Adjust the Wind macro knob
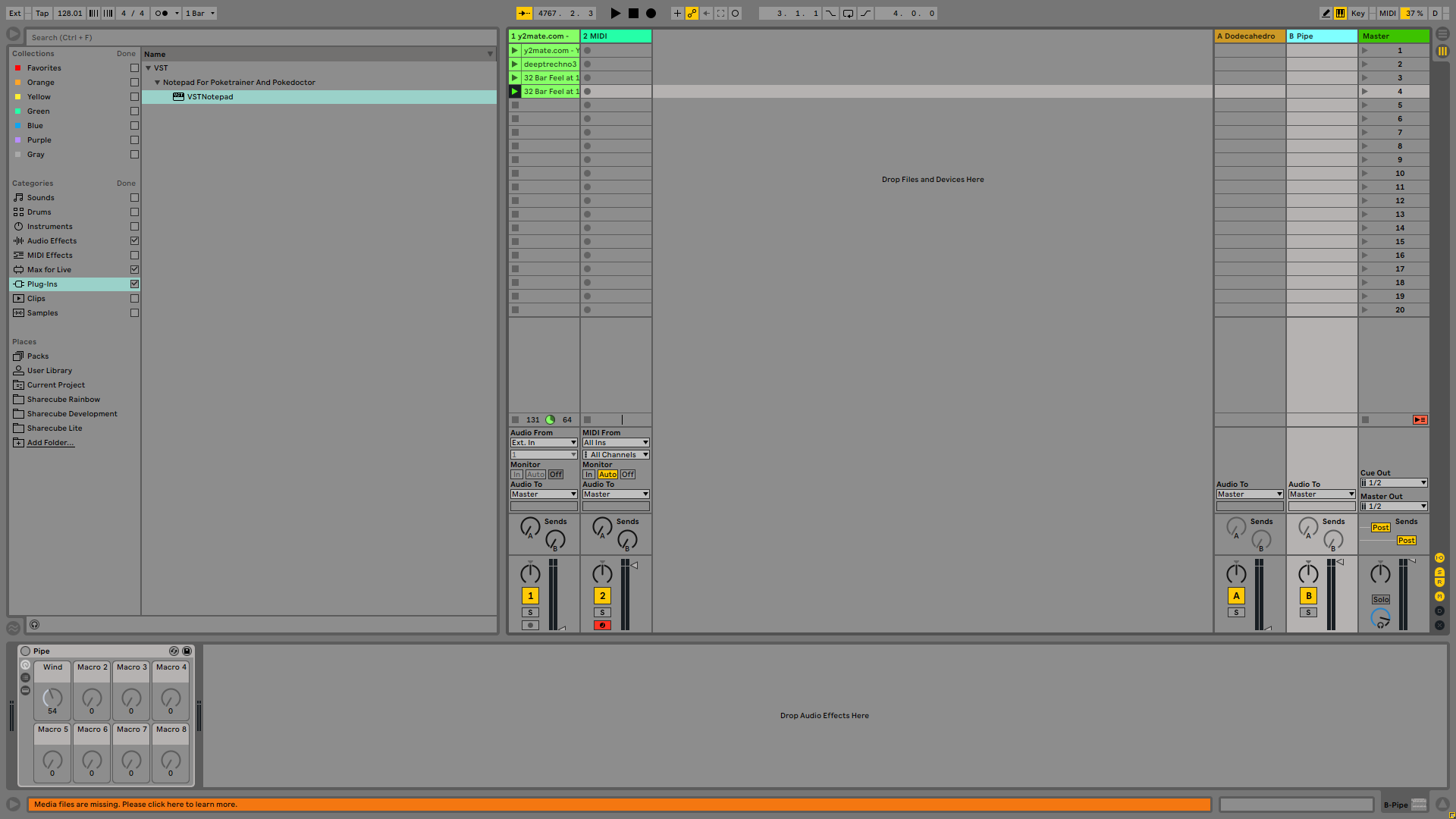The image size is (1456, 819). [52, 696]
